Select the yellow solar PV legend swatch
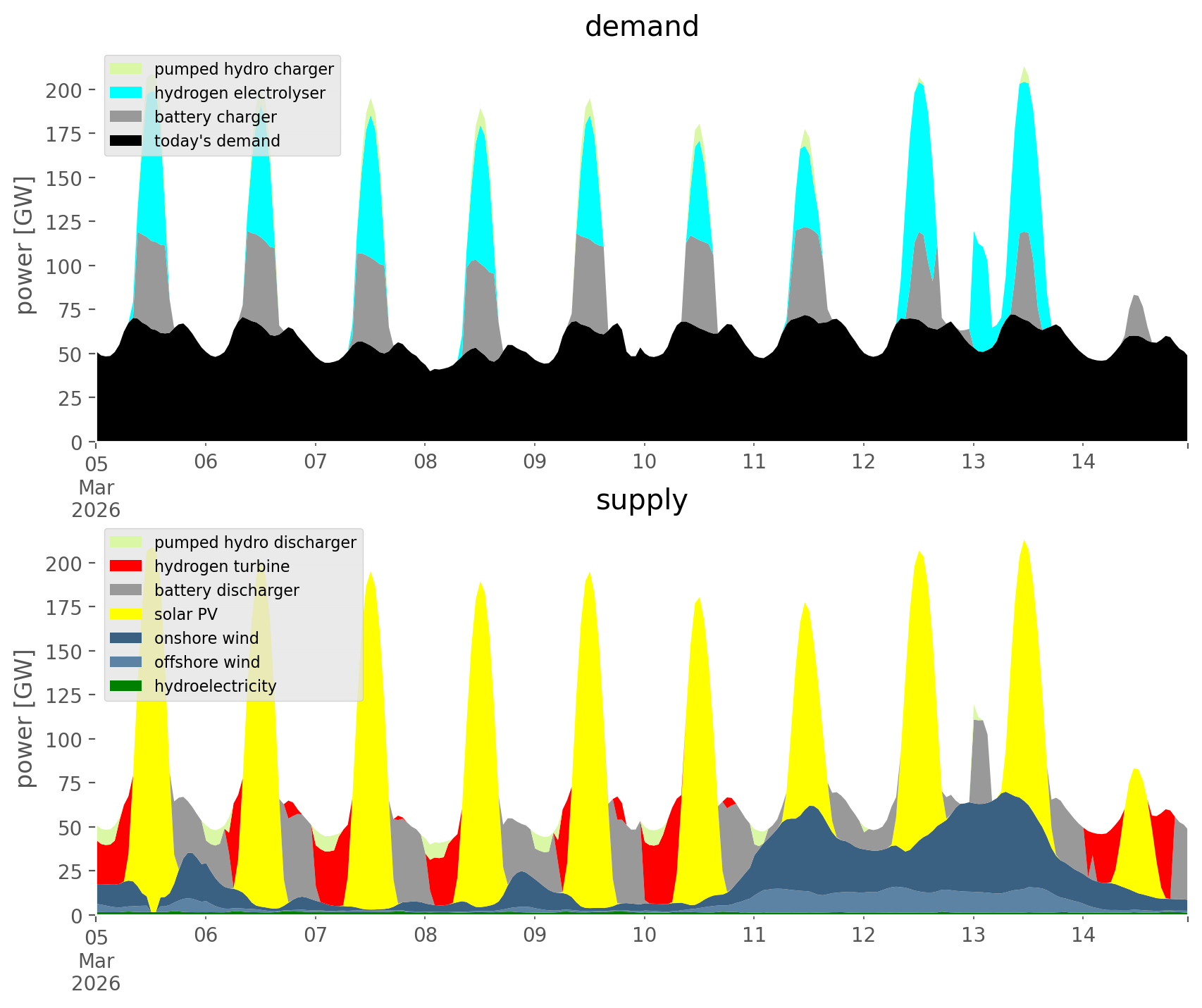The height and width of the screenshot is (1008, 1202). coord(126,614)
